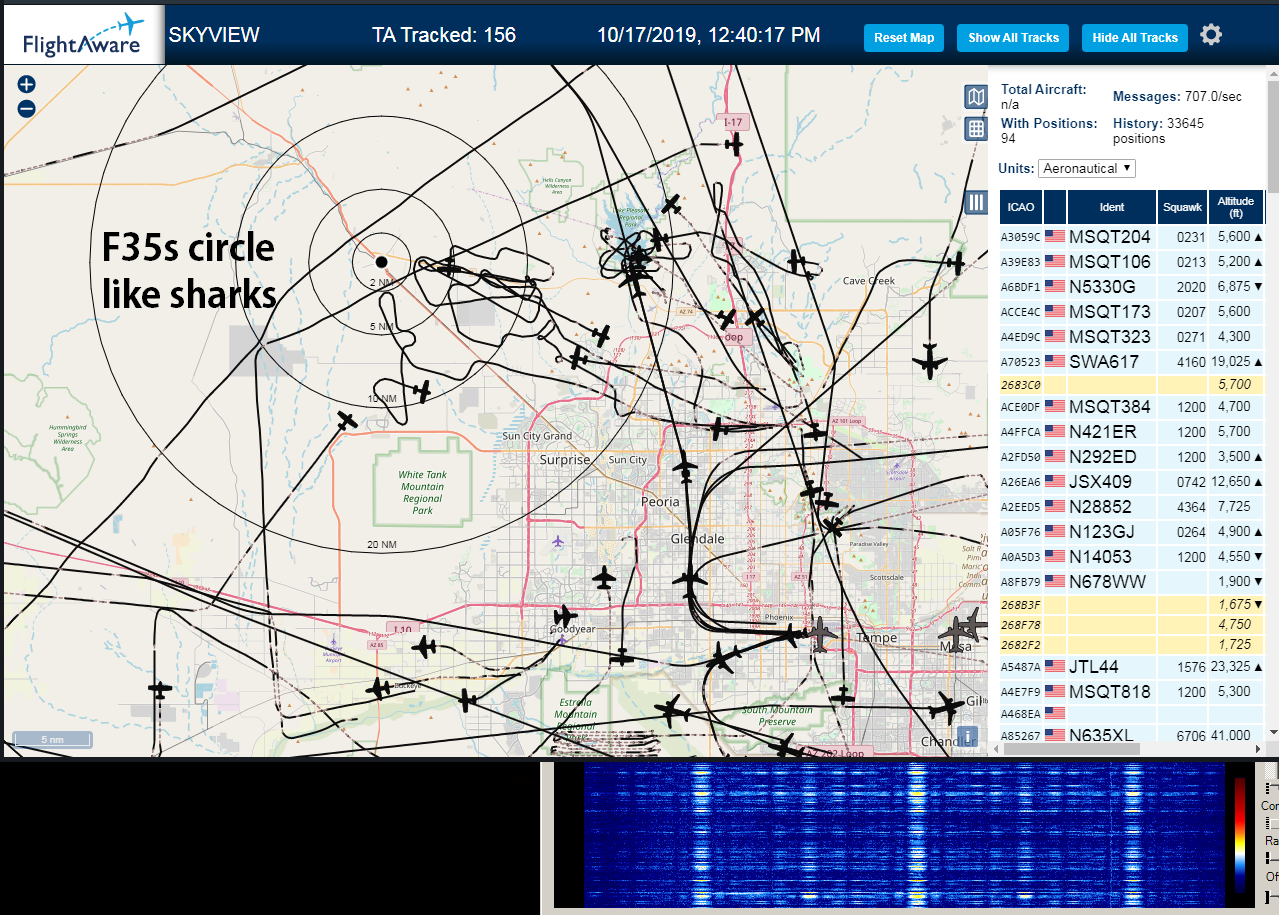
Task: Click the A468EA ICAO cell
Action: coord(1021,714)
